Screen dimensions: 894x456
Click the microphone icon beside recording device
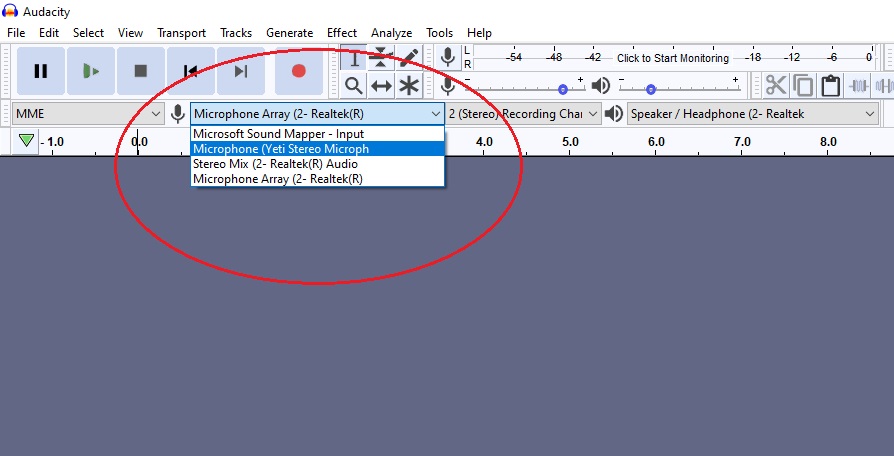[178, 114]
